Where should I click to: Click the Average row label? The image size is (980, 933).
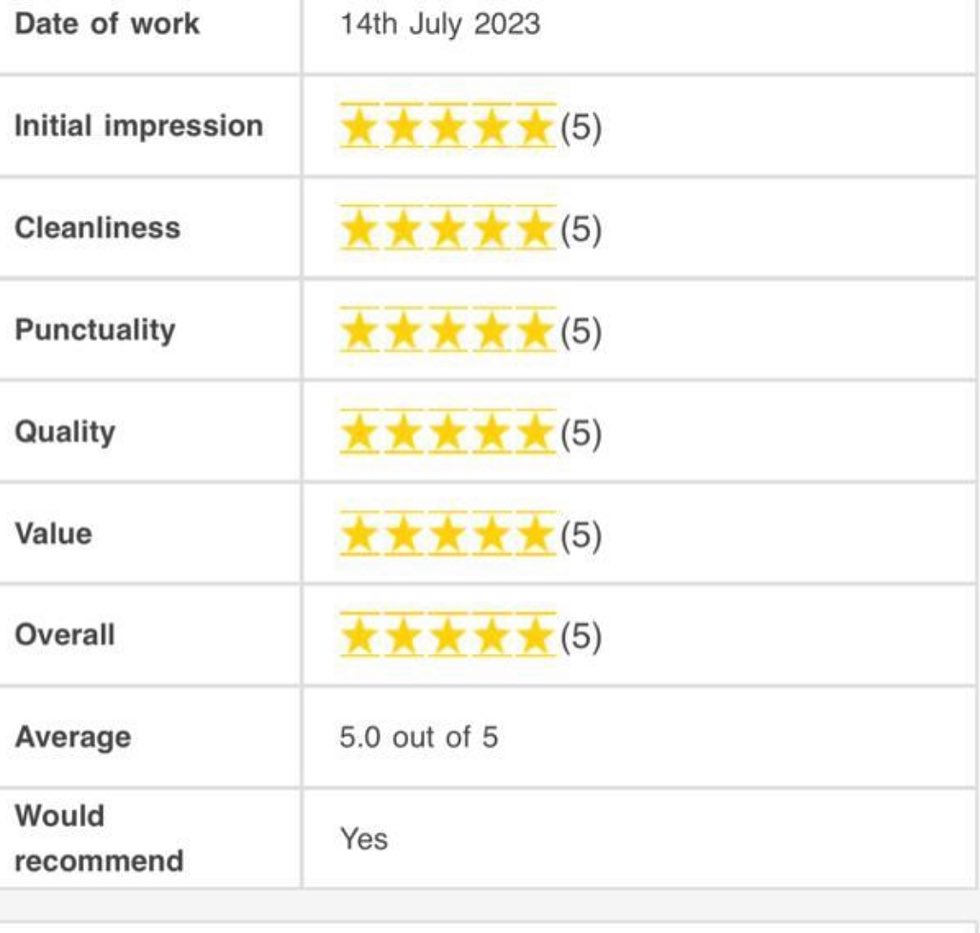tap(72, 737)
